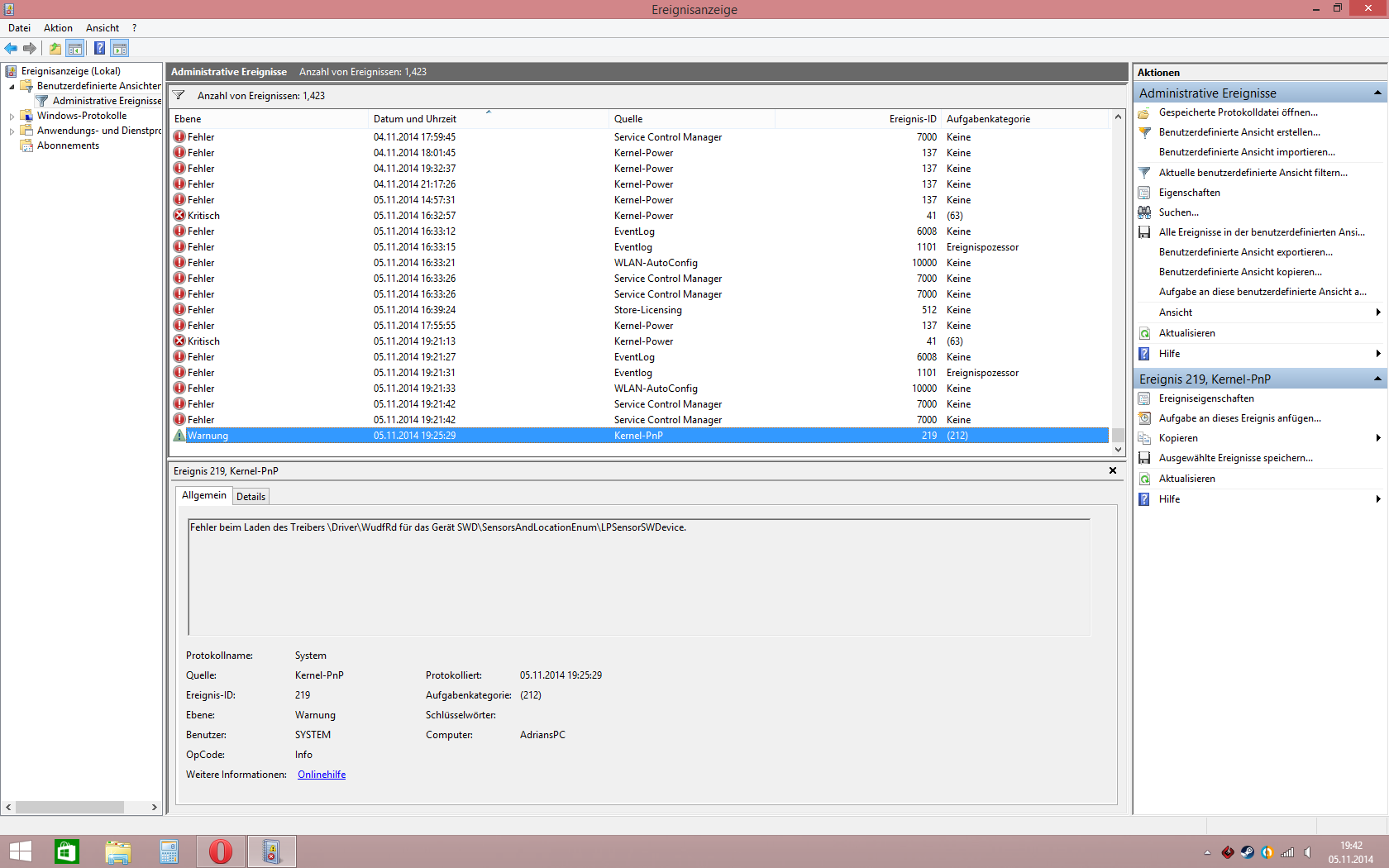
Task: Open File Explorer from taskbar
Action: pos(118,851)
